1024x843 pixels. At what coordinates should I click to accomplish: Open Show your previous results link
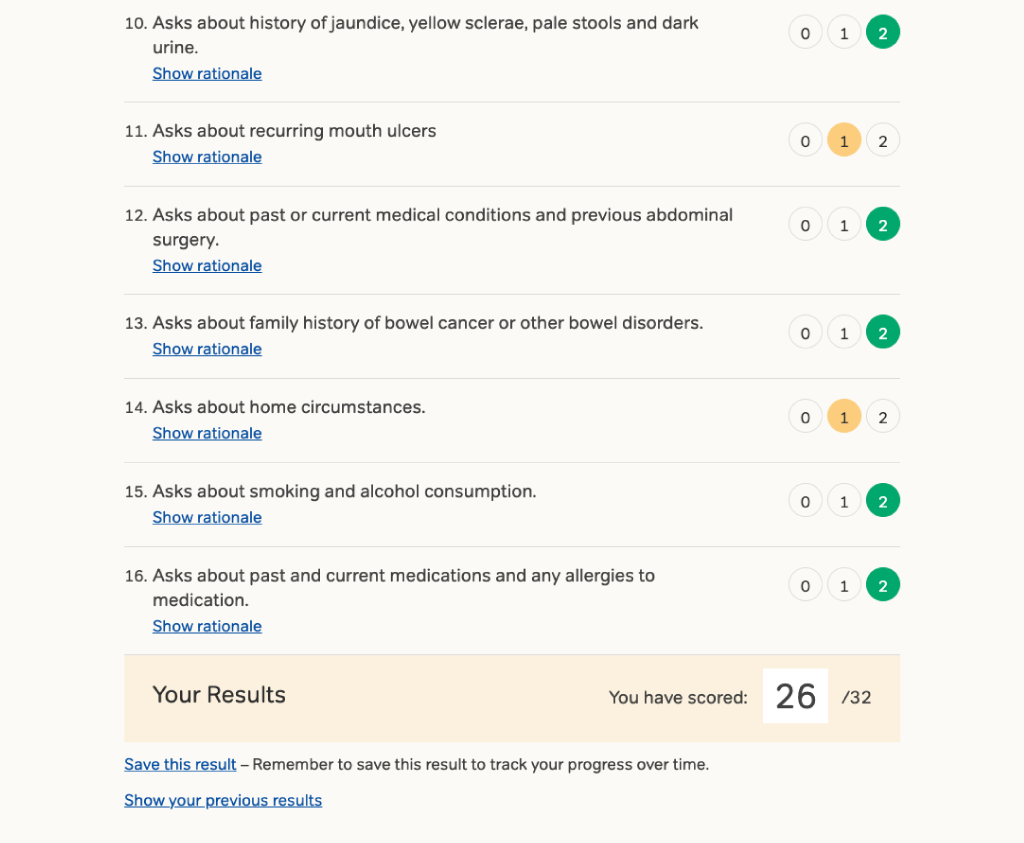[223, 800]
